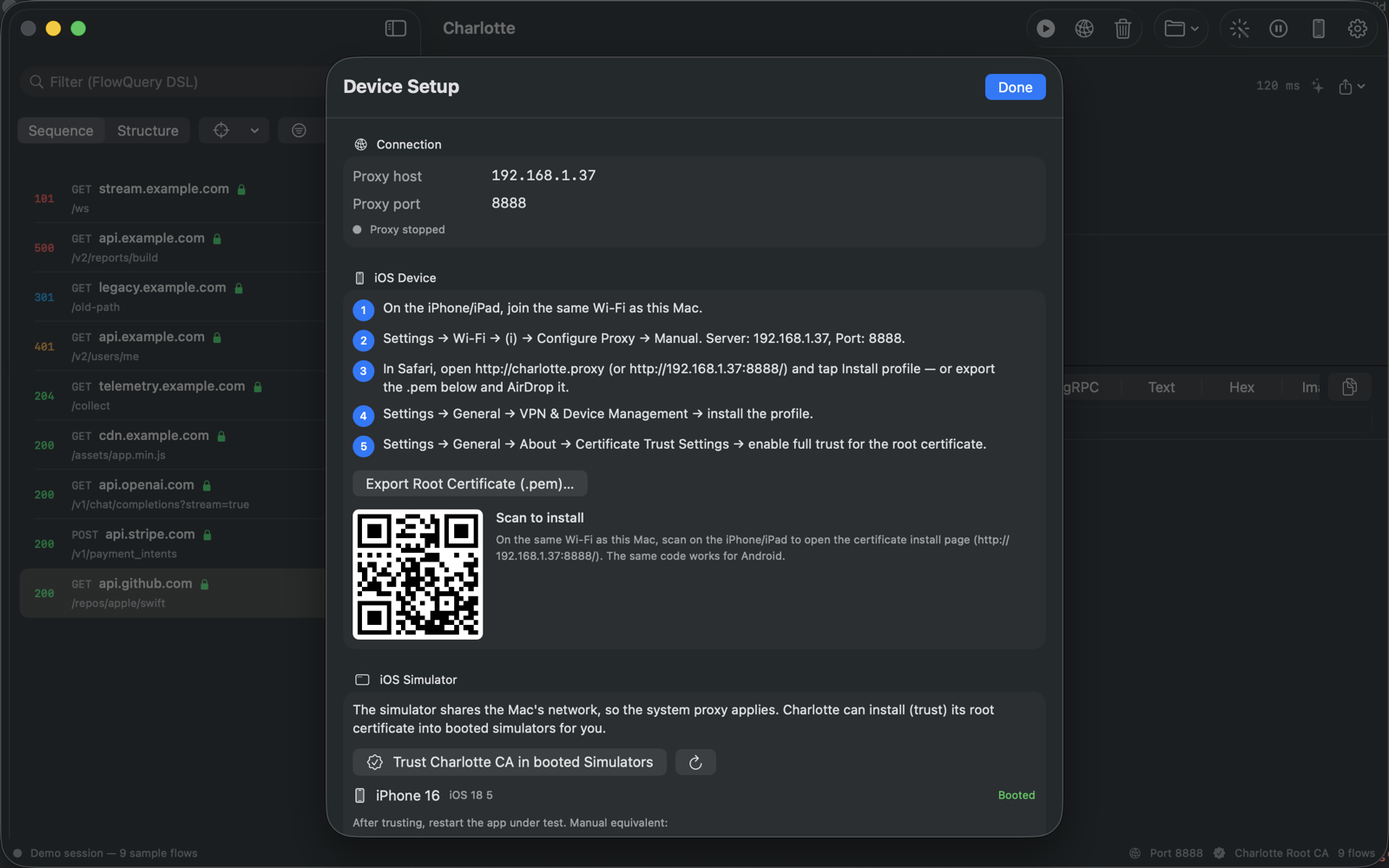Open settings with the gear icon

click(1358, 29)
